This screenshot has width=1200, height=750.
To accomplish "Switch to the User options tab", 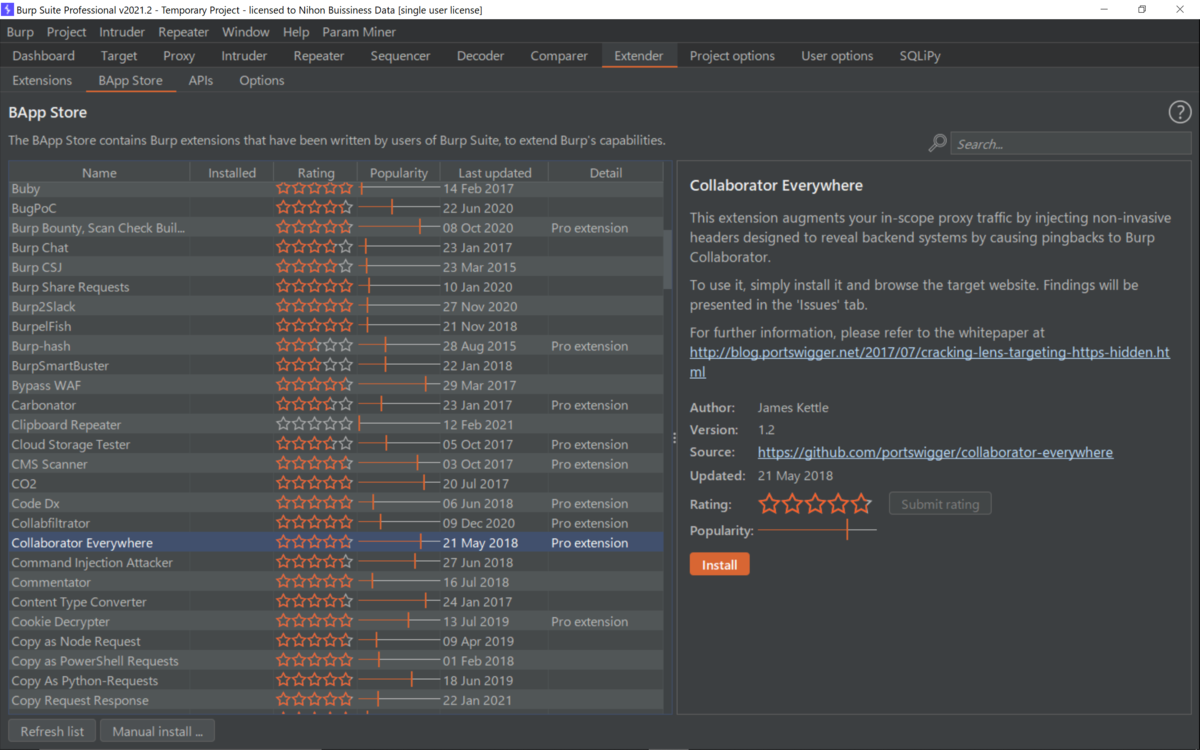I will 837,56.
